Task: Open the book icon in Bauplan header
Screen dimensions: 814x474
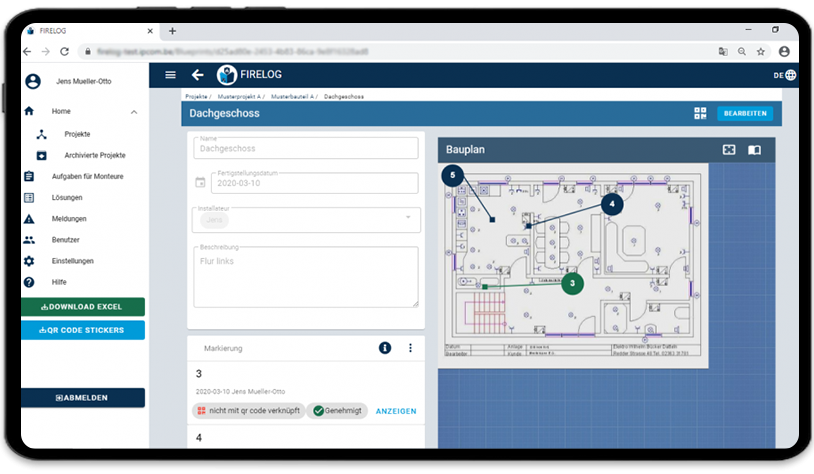Action: pos(754,150)
